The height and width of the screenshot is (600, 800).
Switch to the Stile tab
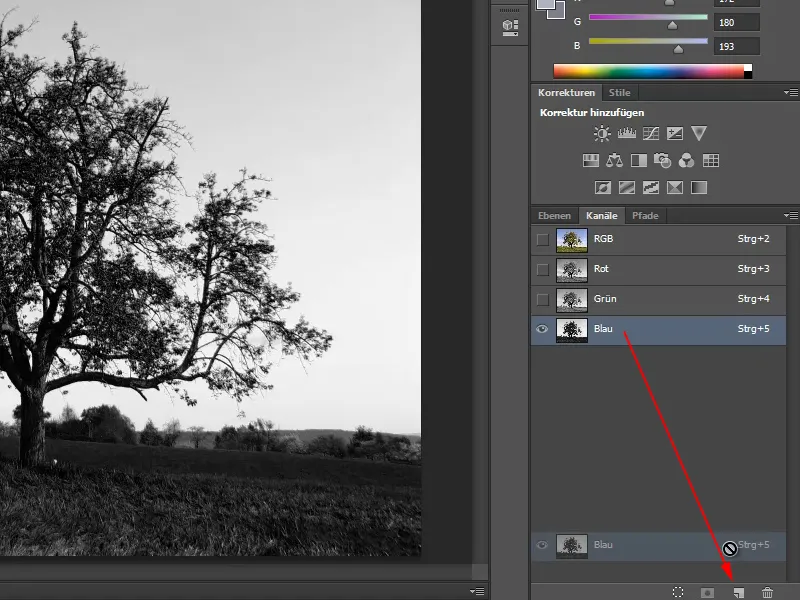coord(619,92)
